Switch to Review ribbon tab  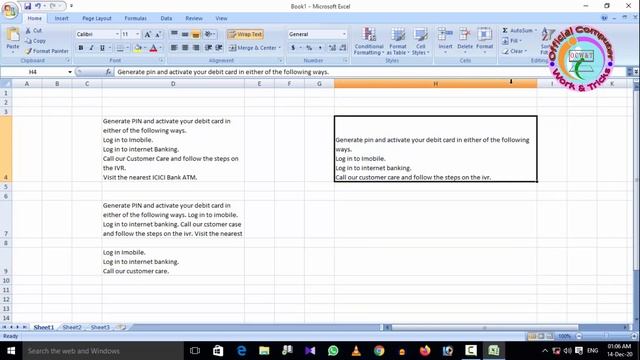pos(194,18)
